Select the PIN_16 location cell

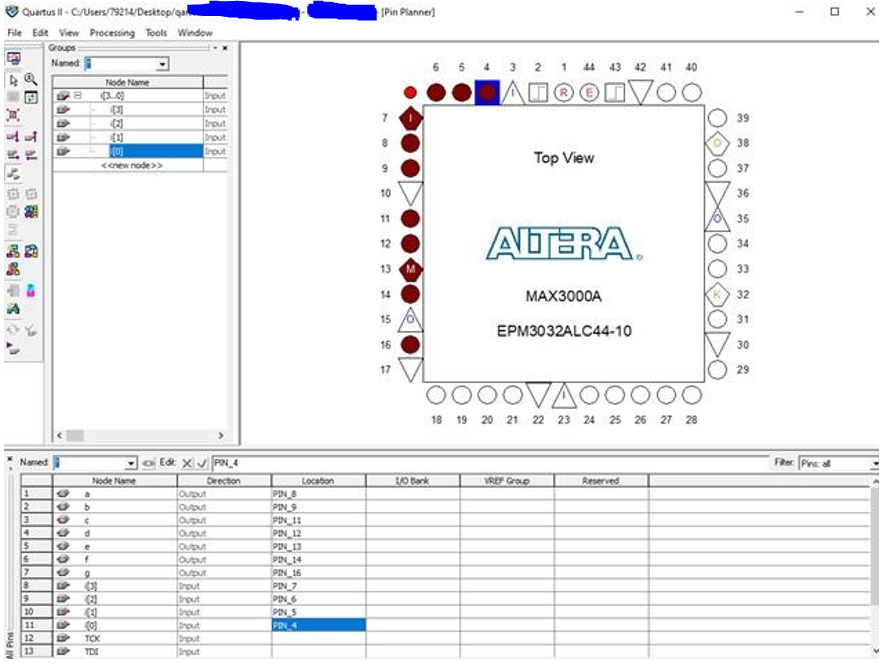(318, 573)
